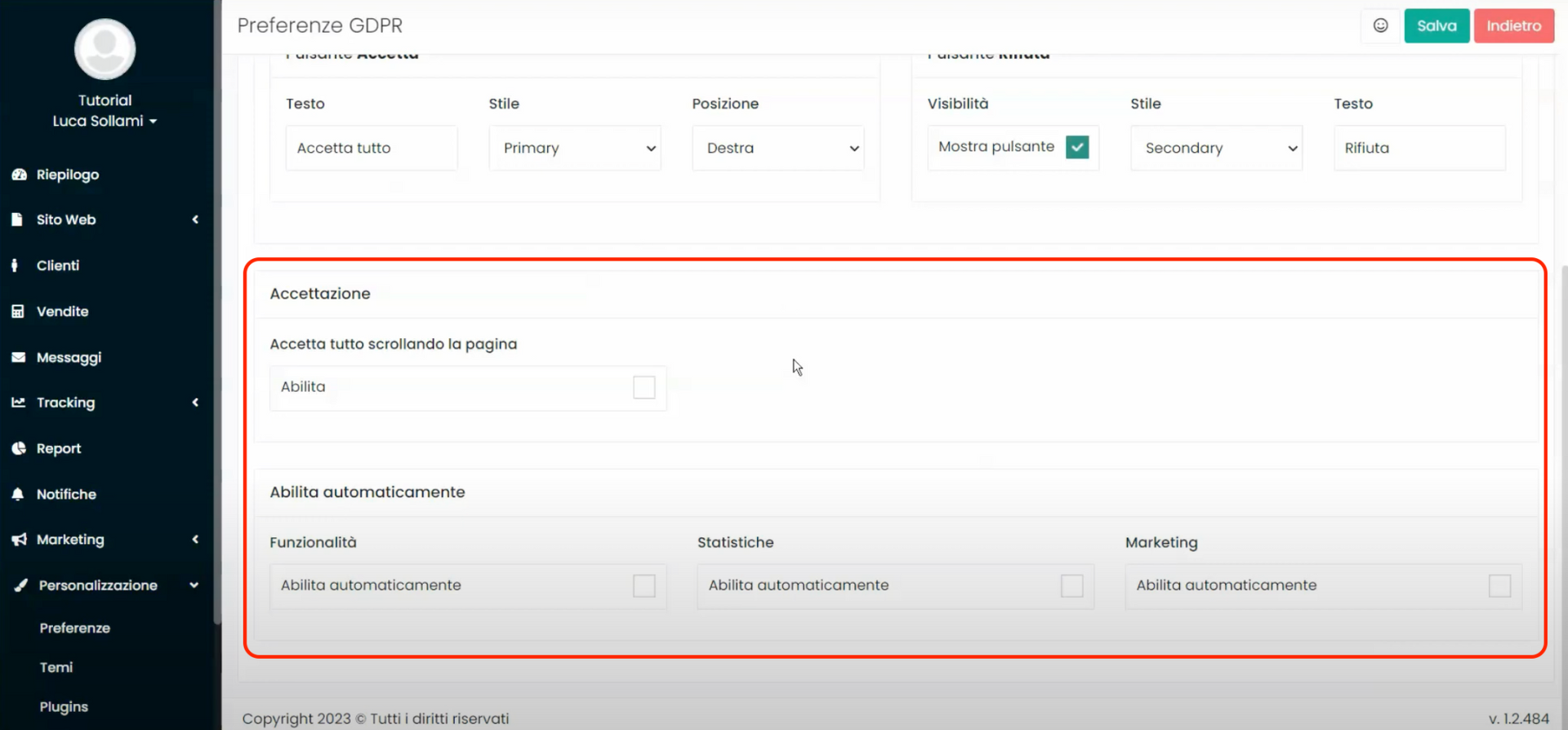The height and width of the screenshot is (730, 1568).
Task: Go to Temi submenu item
Action: [x=56, y=667]
